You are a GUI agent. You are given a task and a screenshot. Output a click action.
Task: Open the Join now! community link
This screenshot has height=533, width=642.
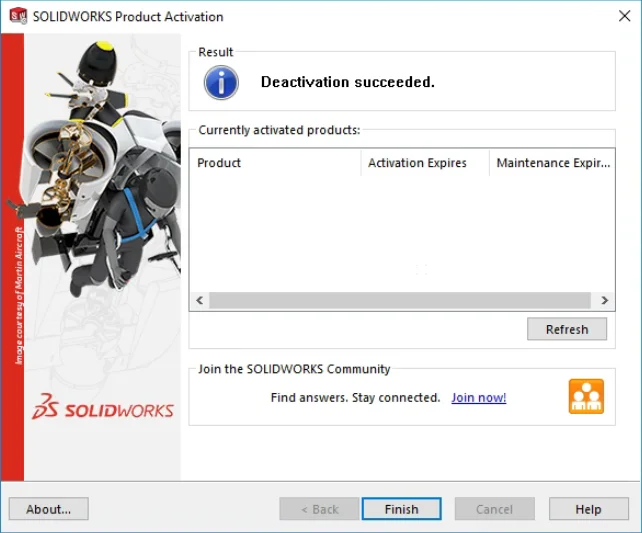[x=478, y=397]
